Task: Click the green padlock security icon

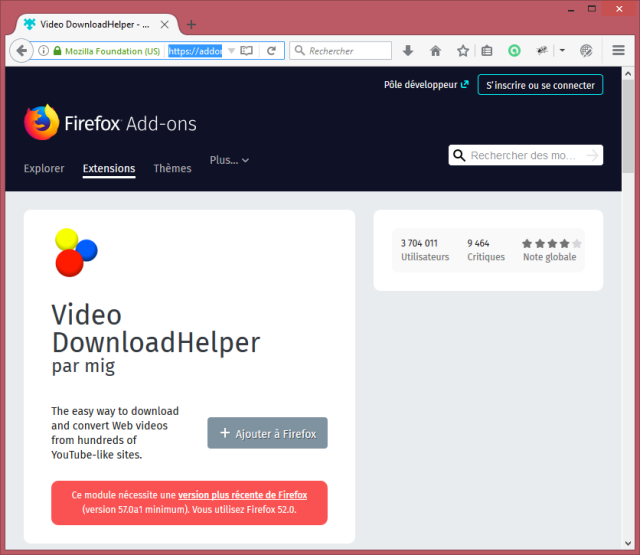Action: (57, 51)
